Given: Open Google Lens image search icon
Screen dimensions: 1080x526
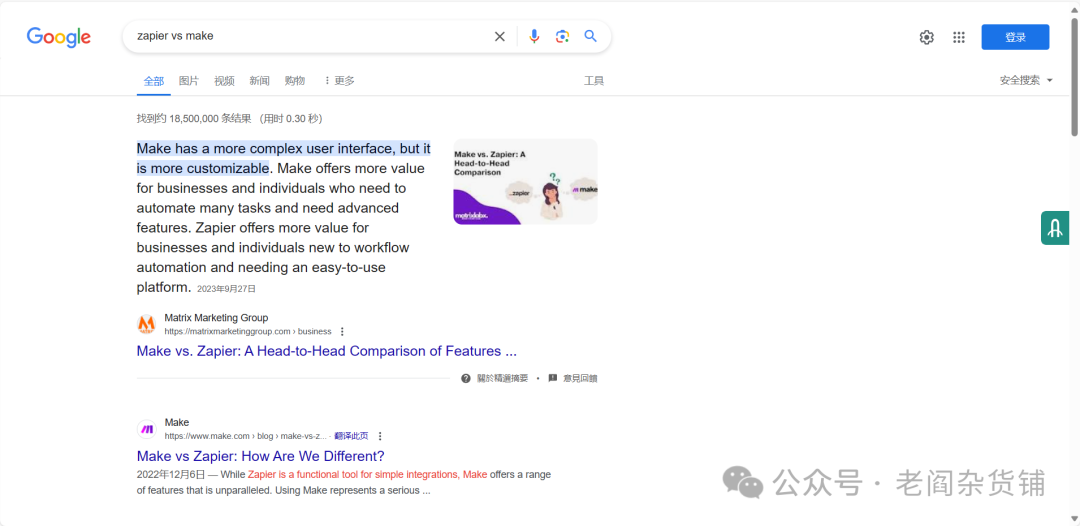Looking at the screenshot, I should click(563, 36).
